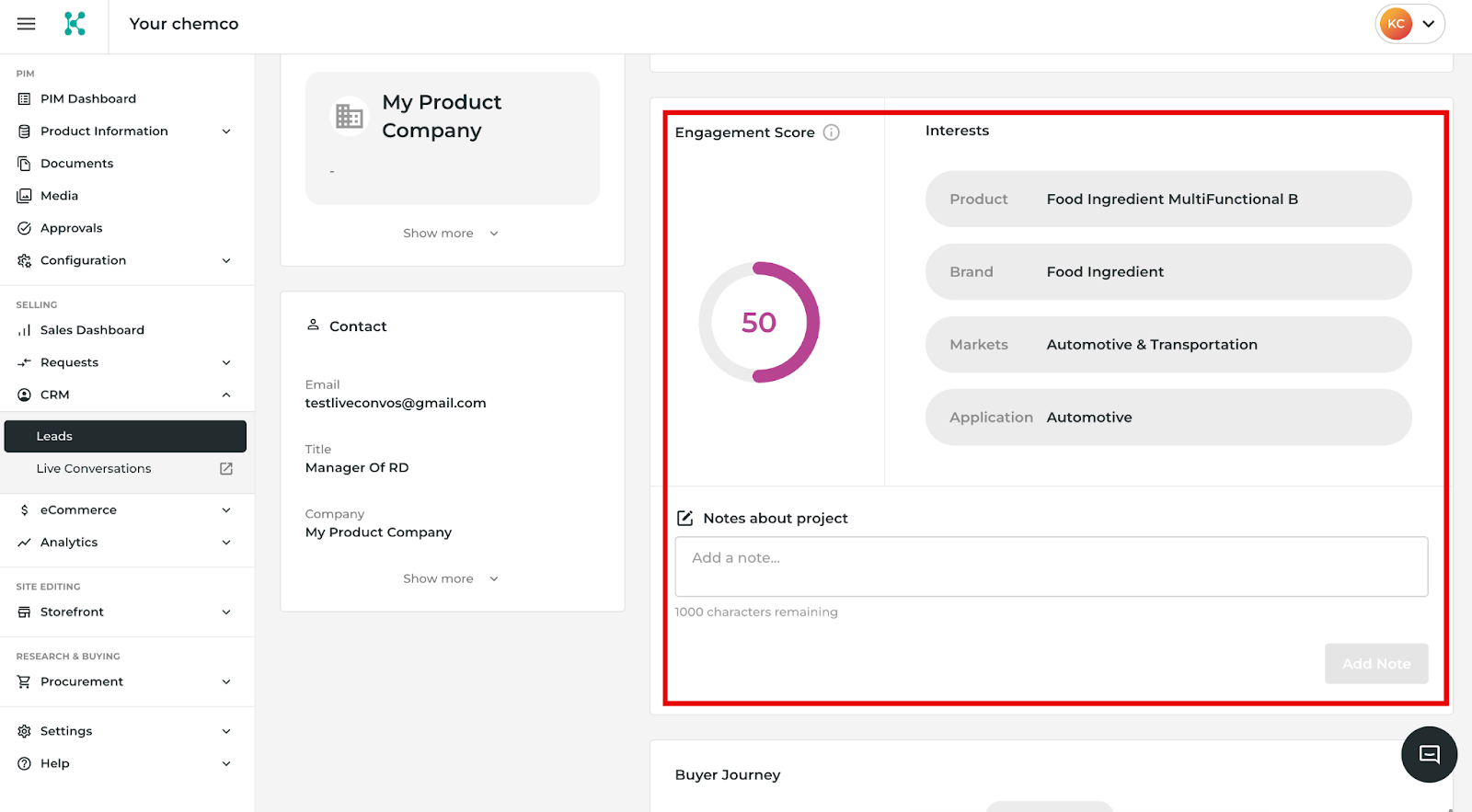This screenshot has height=812, width=1472.
Task: Show more company details
Action: [450, 234]
